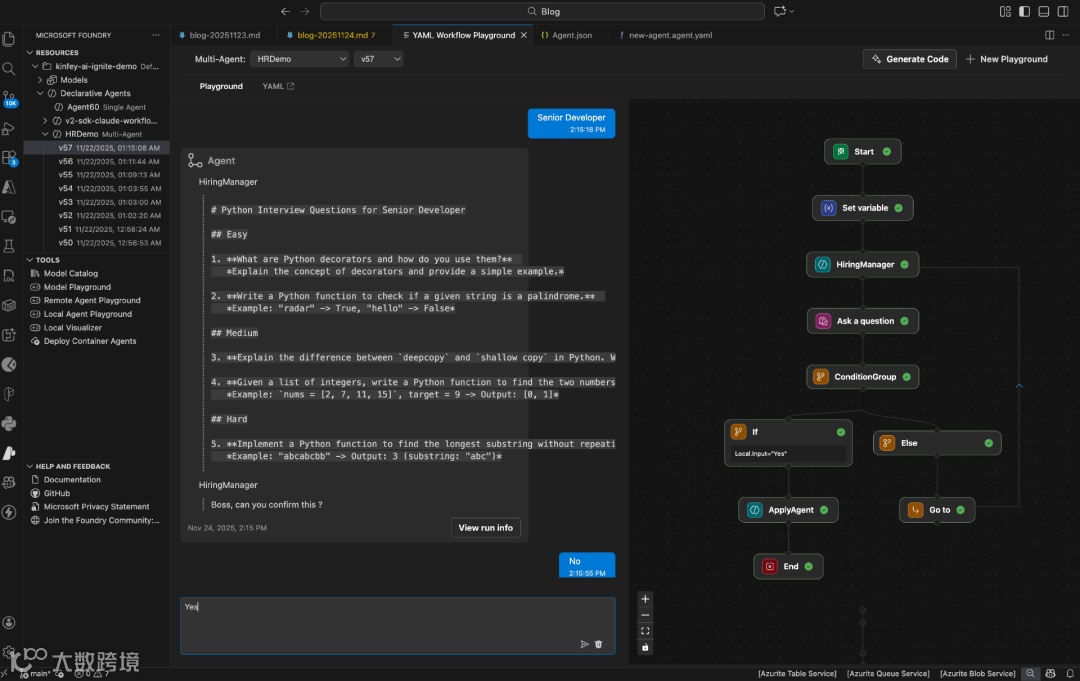
Task: Click the send message arrow icon
Action: point(584,644)
